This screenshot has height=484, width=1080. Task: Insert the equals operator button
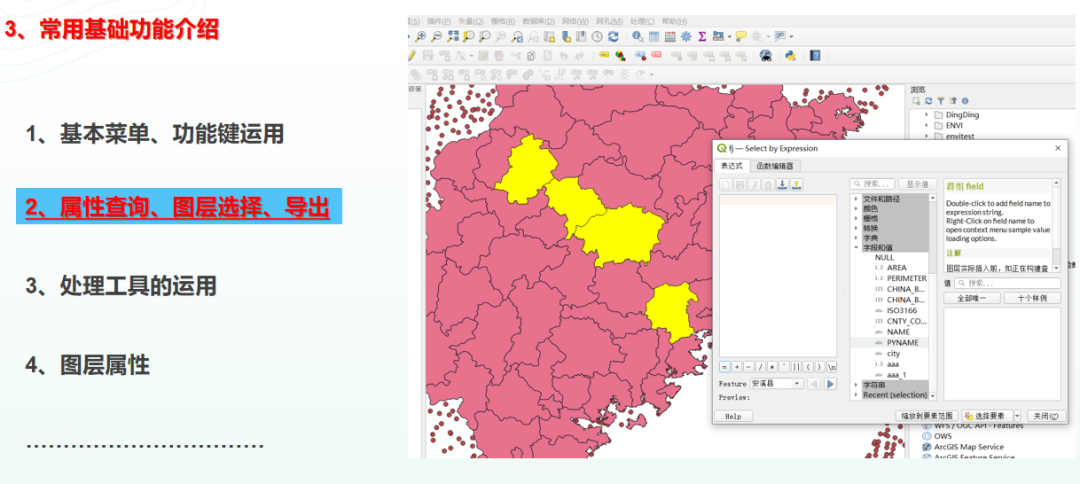pyautogui.click(x=725, y=367)
